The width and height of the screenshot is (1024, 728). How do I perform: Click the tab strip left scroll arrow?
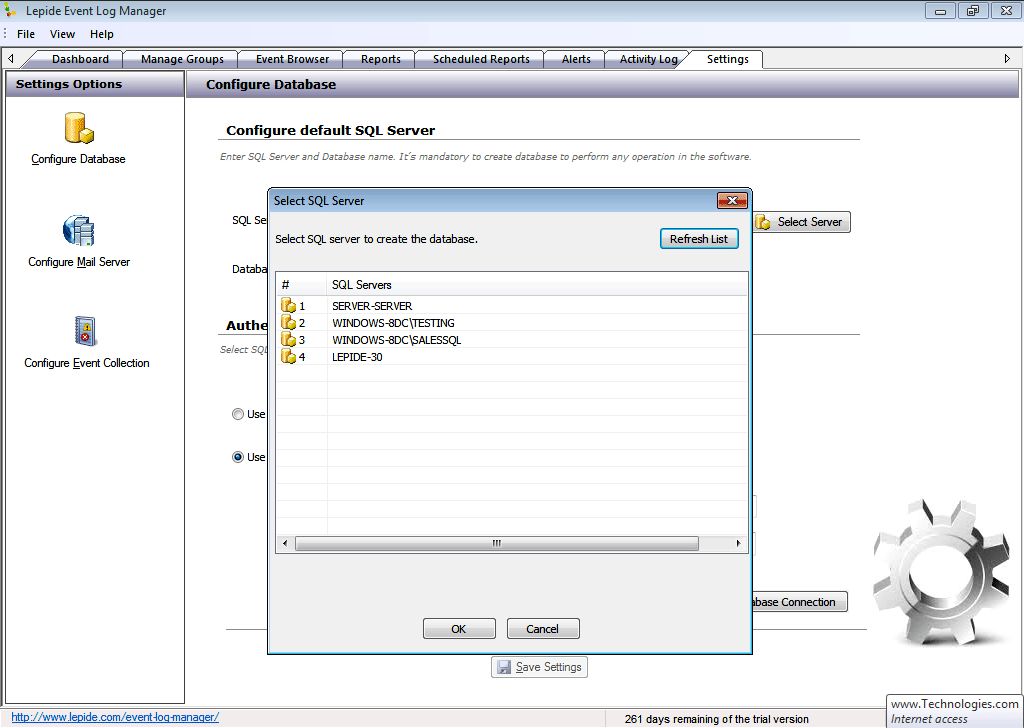tap(10, 59)
